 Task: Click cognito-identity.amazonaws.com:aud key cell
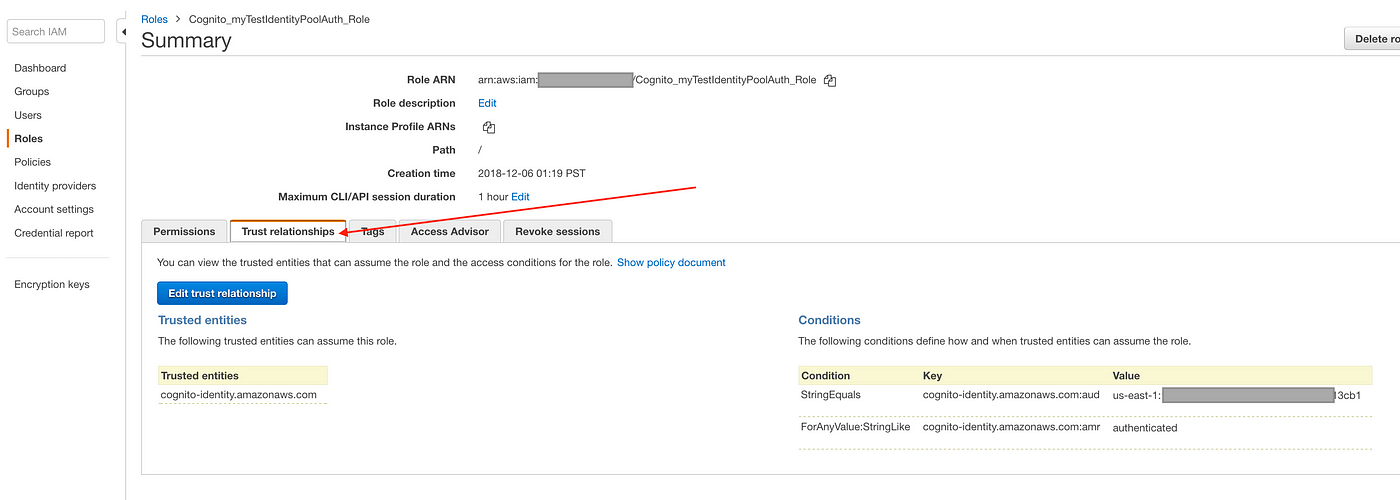click(1011, 395)
